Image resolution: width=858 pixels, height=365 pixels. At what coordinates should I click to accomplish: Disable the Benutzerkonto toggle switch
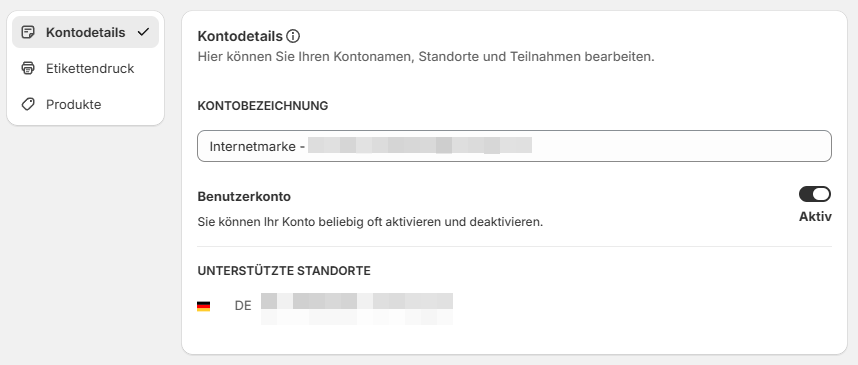coord(815,194)
